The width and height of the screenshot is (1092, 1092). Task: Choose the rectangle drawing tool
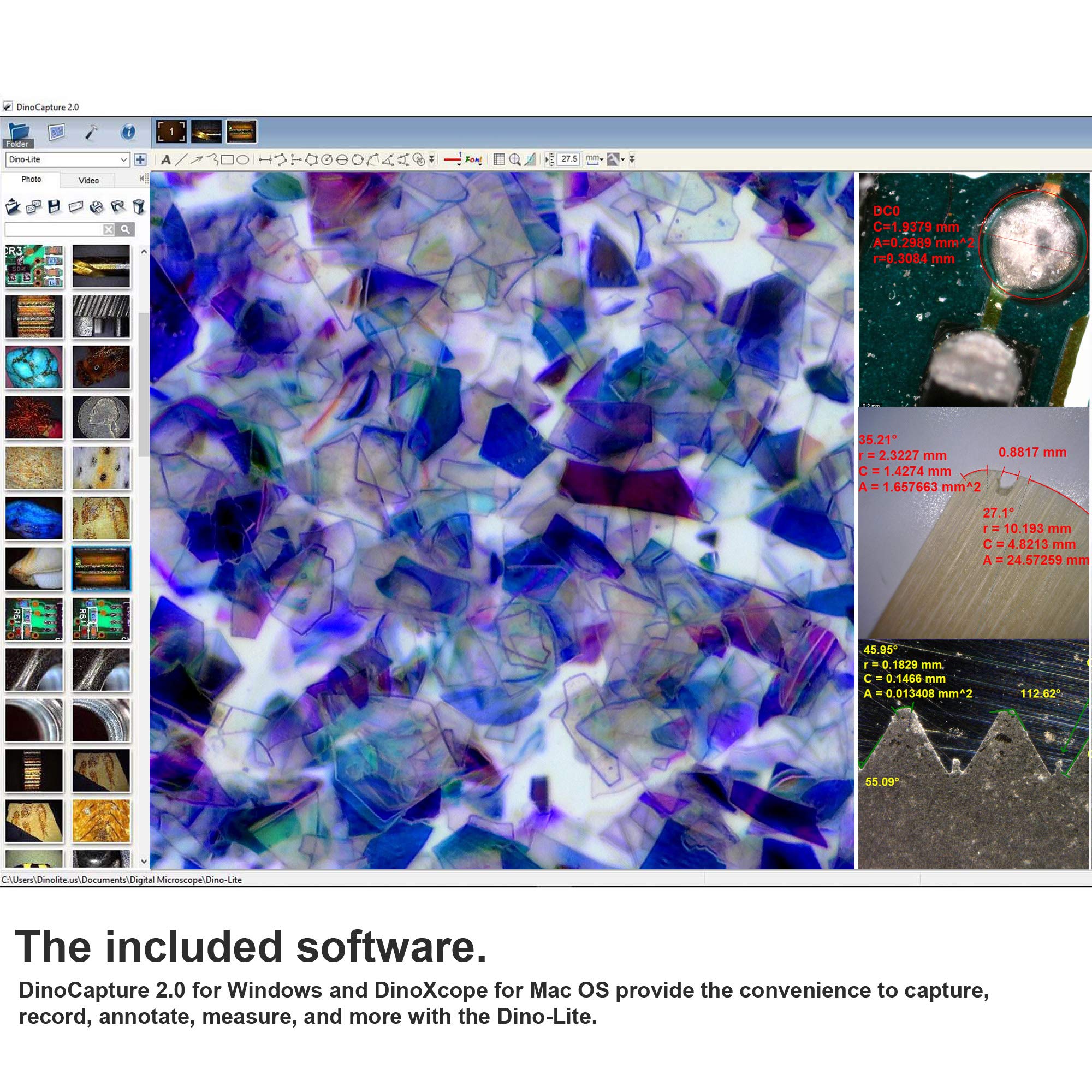(x=227, y=160)
